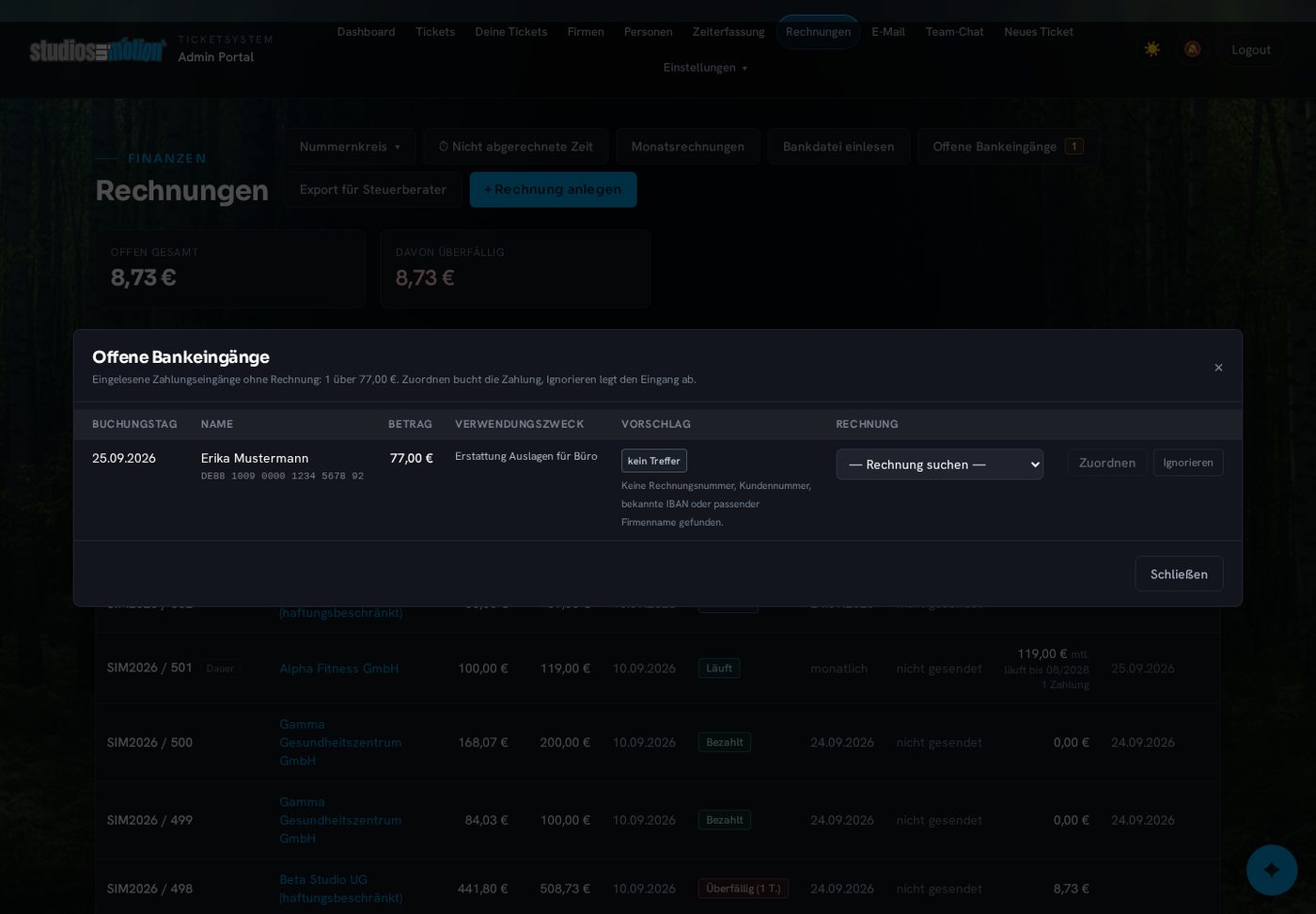This screenshot has height=914, width=1316.
Task: Expand the Einstellungen menu
Action: pos(705,68)
